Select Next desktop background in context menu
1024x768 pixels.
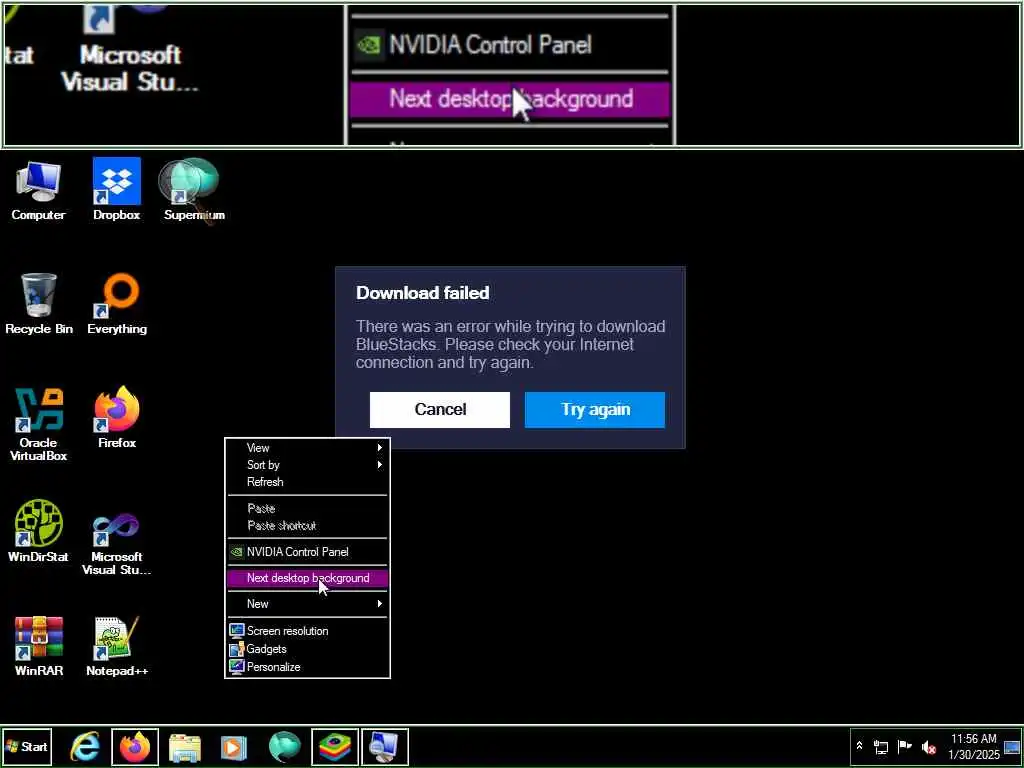tap(307, 578)
